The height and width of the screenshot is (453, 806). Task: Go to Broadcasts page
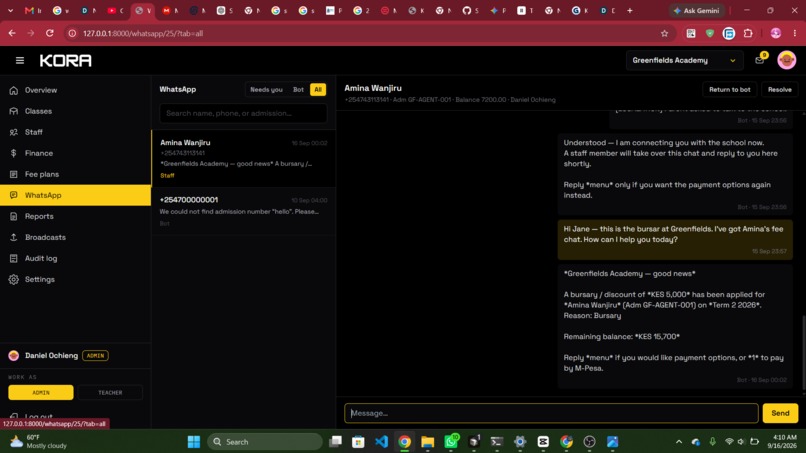[76, 238]
